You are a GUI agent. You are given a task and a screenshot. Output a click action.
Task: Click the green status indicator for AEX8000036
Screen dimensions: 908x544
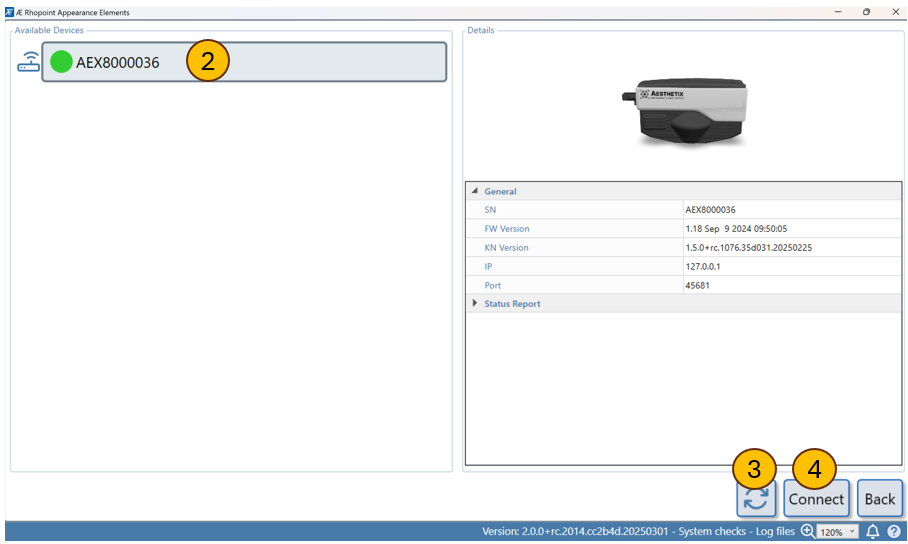pos(61,62)
